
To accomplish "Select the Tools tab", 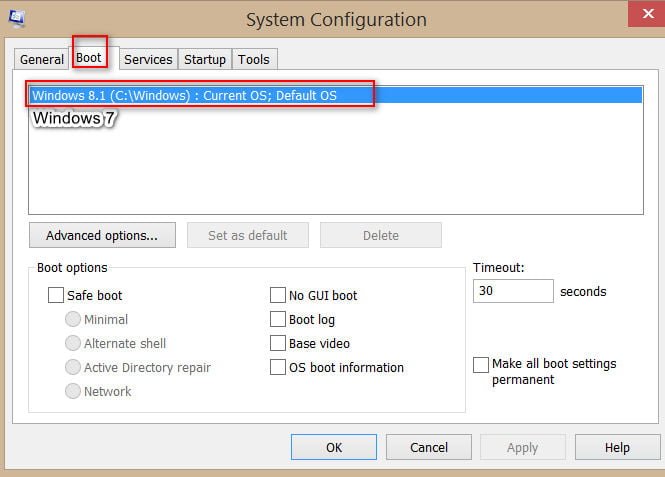I will pos(254,59).
